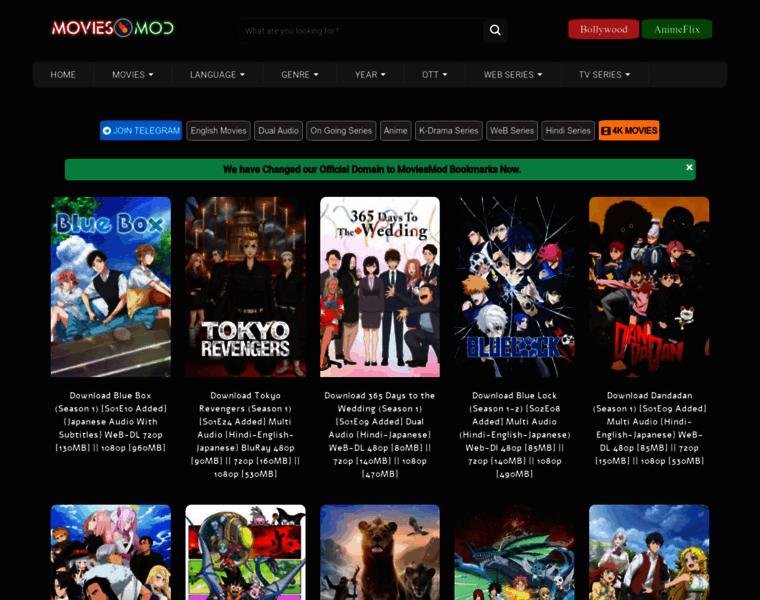Open the lion movie poster in second row
Screen dimensions: 760x600
(380, 552)
